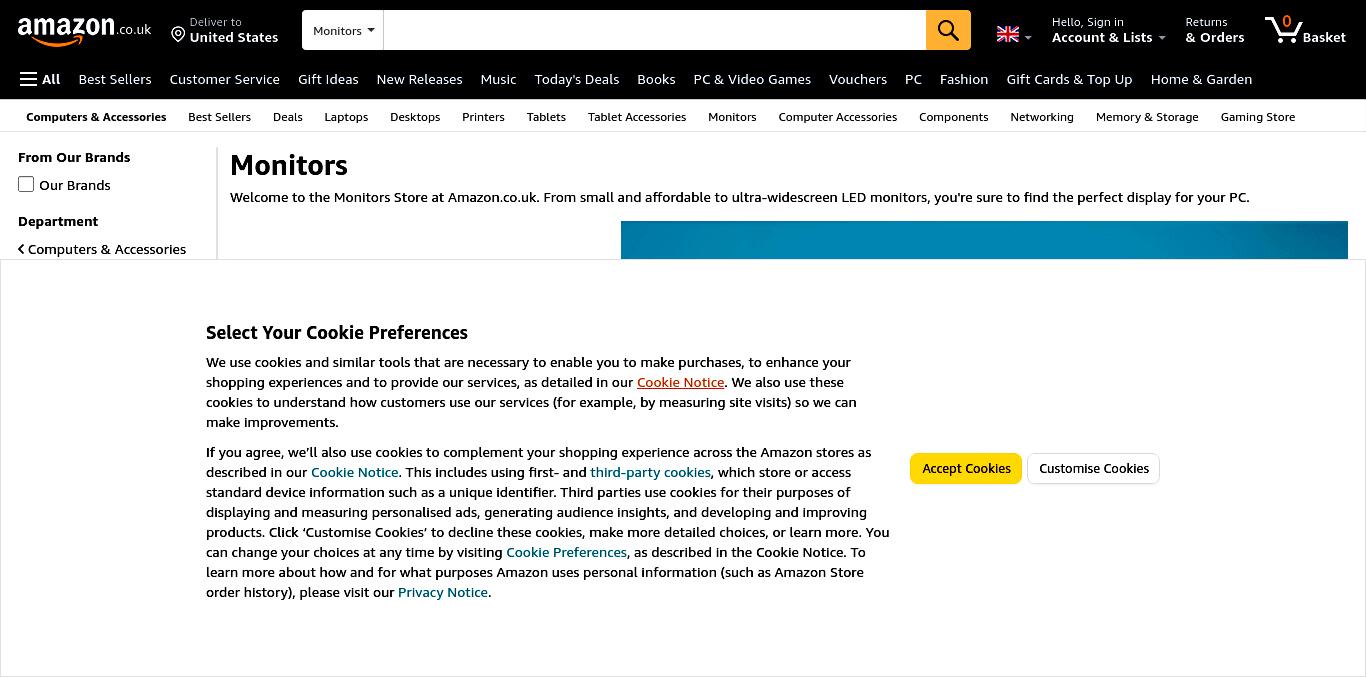Go to Books section
The width and height of the screenshot is (1366, 677).
(656, 79)
